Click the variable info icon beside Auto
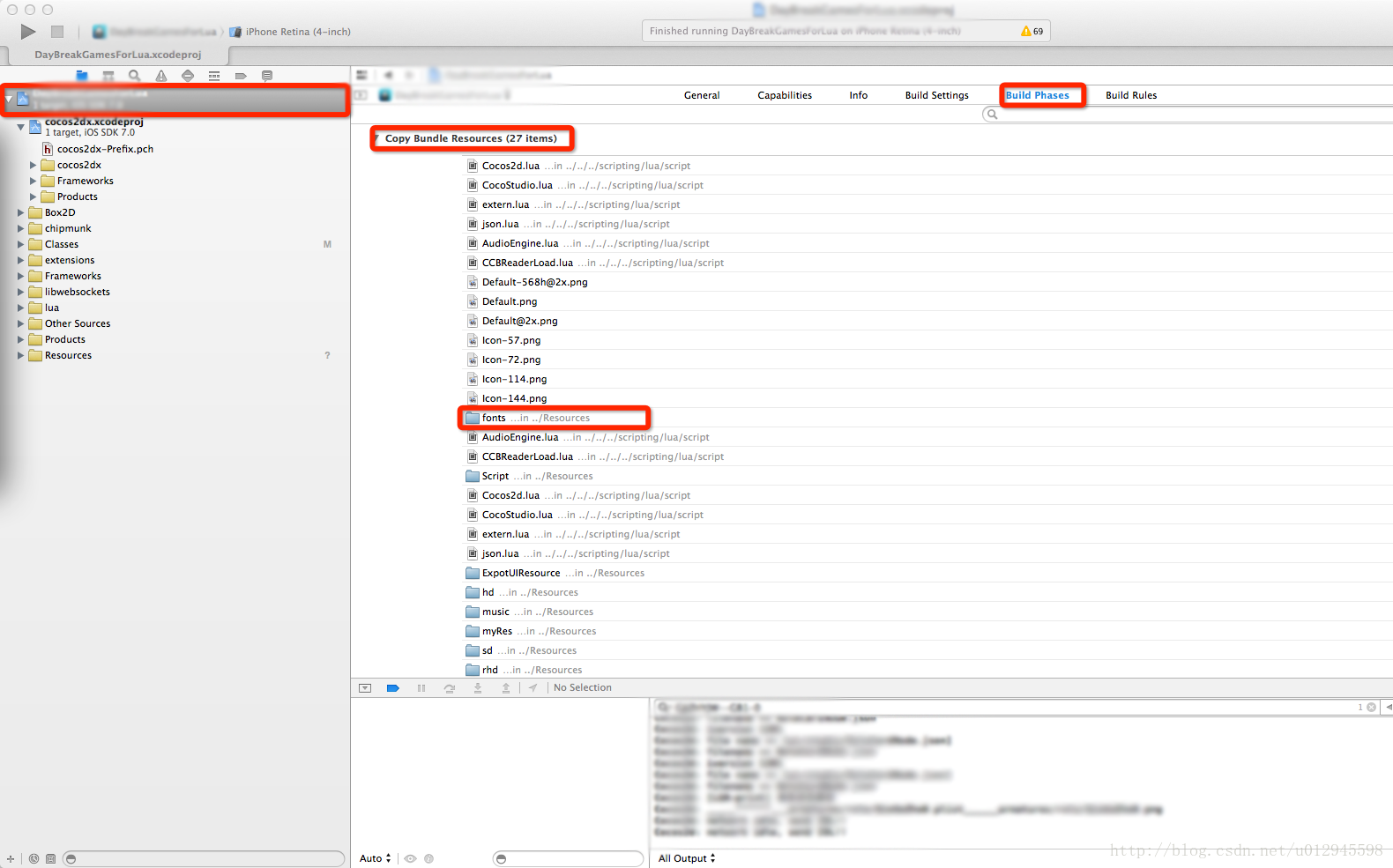The width and height of the screenshot is (1393, 868). (429, 858)
